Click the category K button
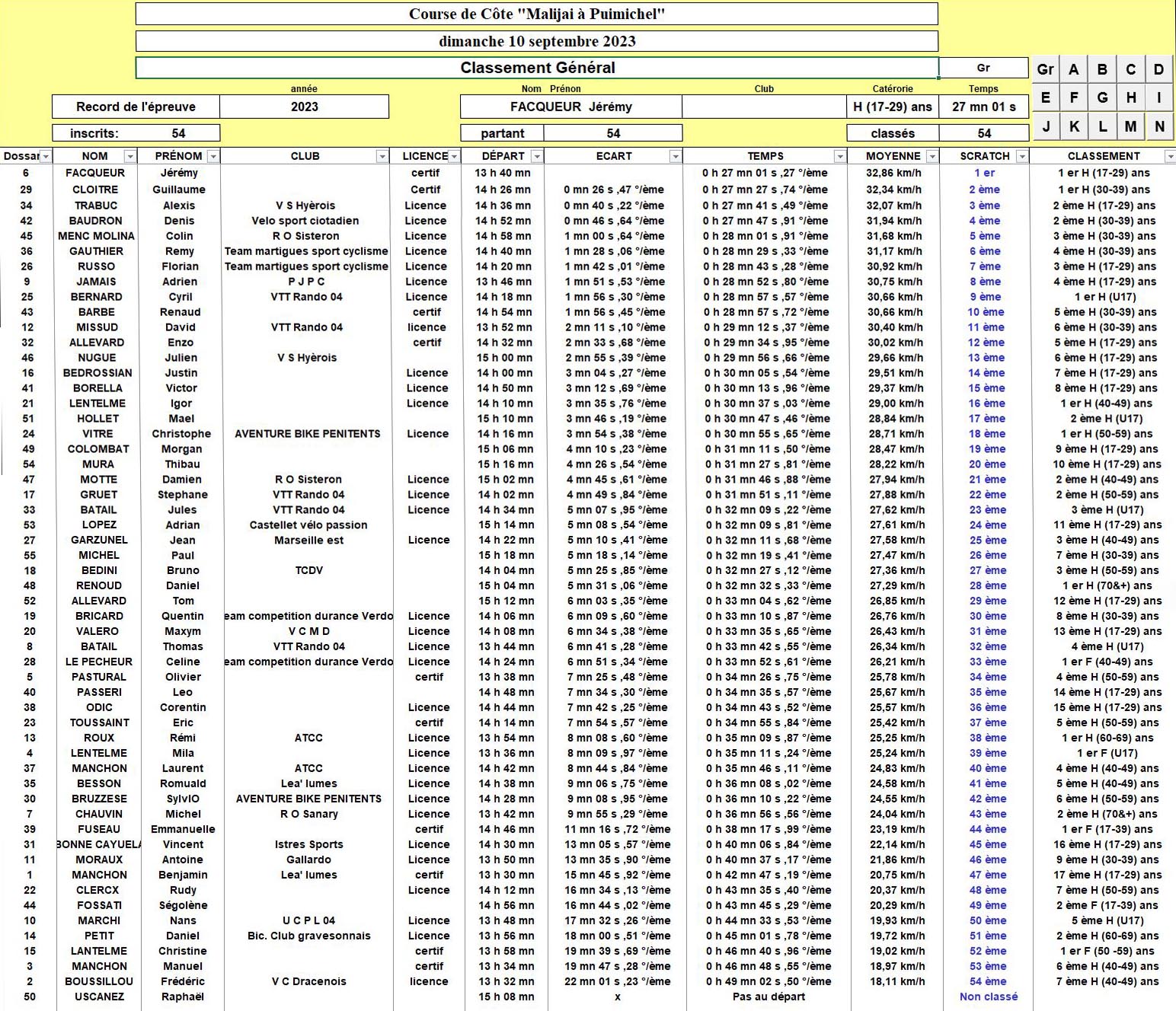 (1073, 126)
